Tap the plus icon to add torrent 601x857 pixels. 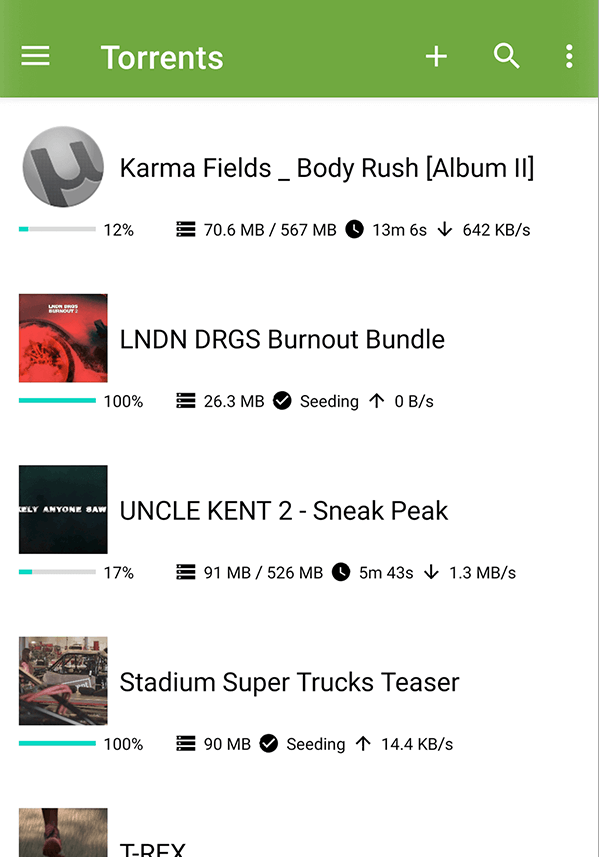pyautogui.click(x=436, y=56)
